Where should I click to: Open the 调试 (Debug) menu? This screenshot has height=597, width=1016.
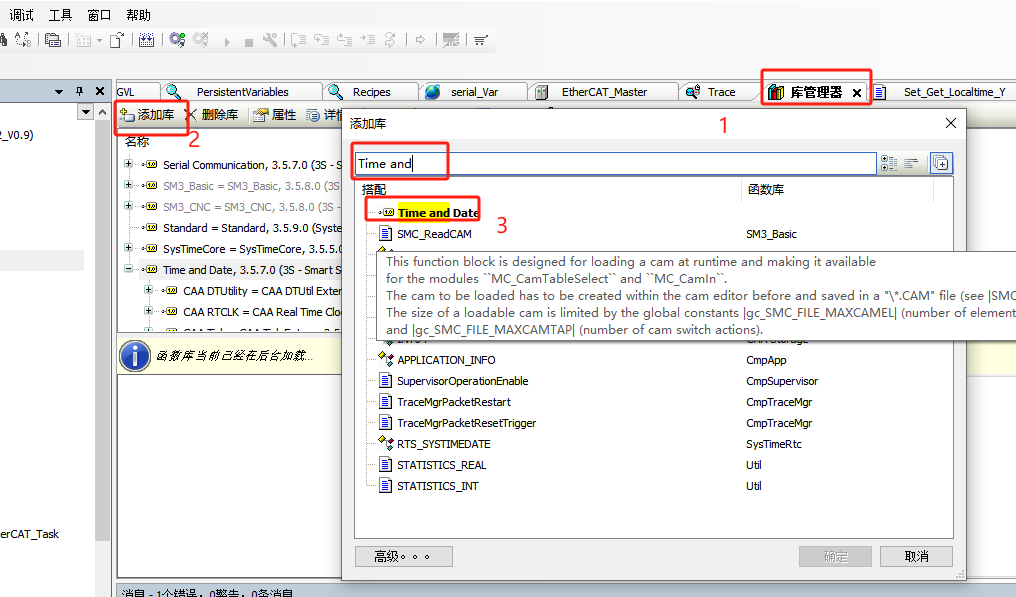point(21,15)
